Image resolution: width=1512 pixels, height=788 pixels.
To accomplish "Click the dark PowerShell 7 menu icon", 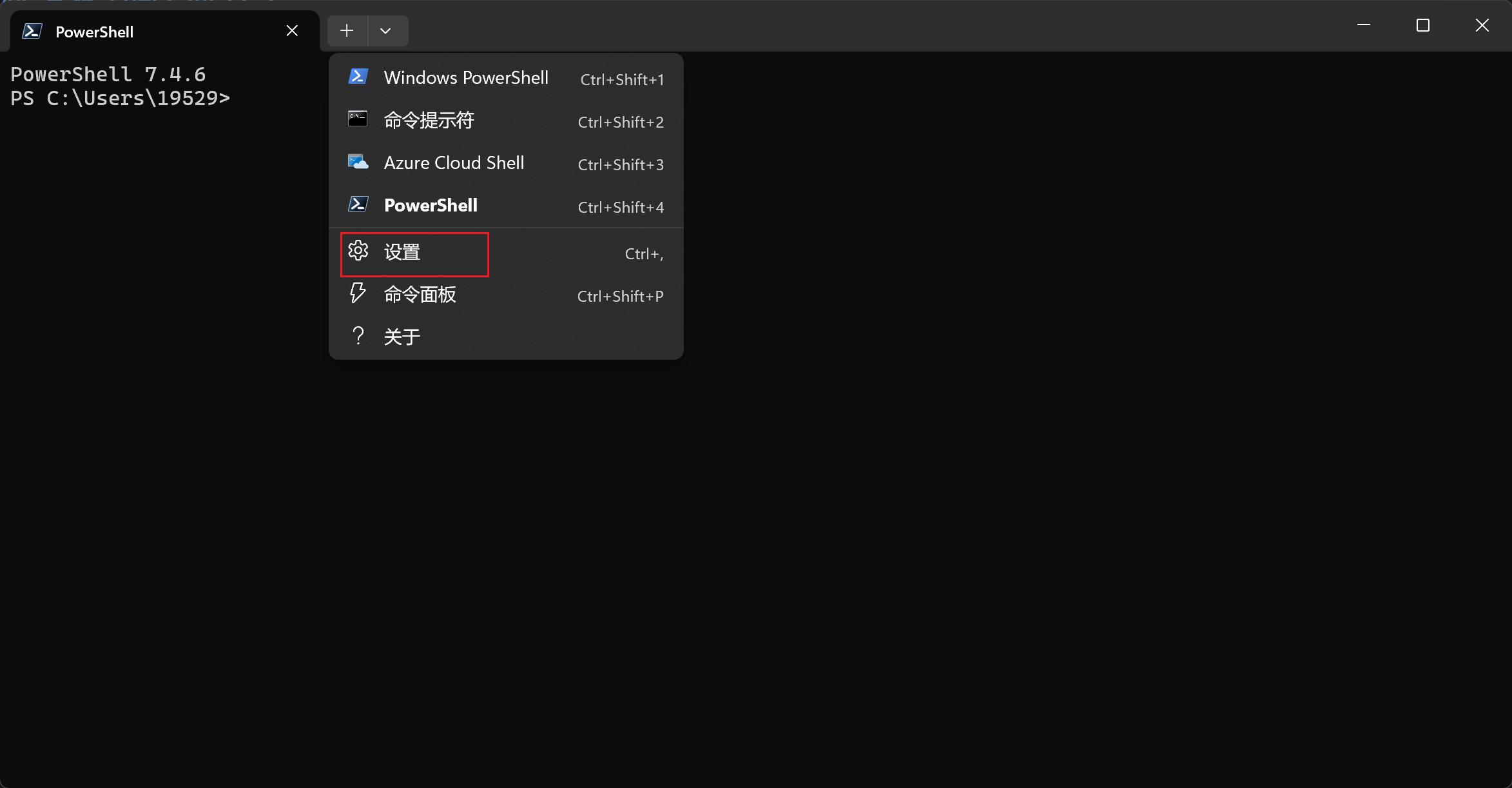I will click(358, 204).
